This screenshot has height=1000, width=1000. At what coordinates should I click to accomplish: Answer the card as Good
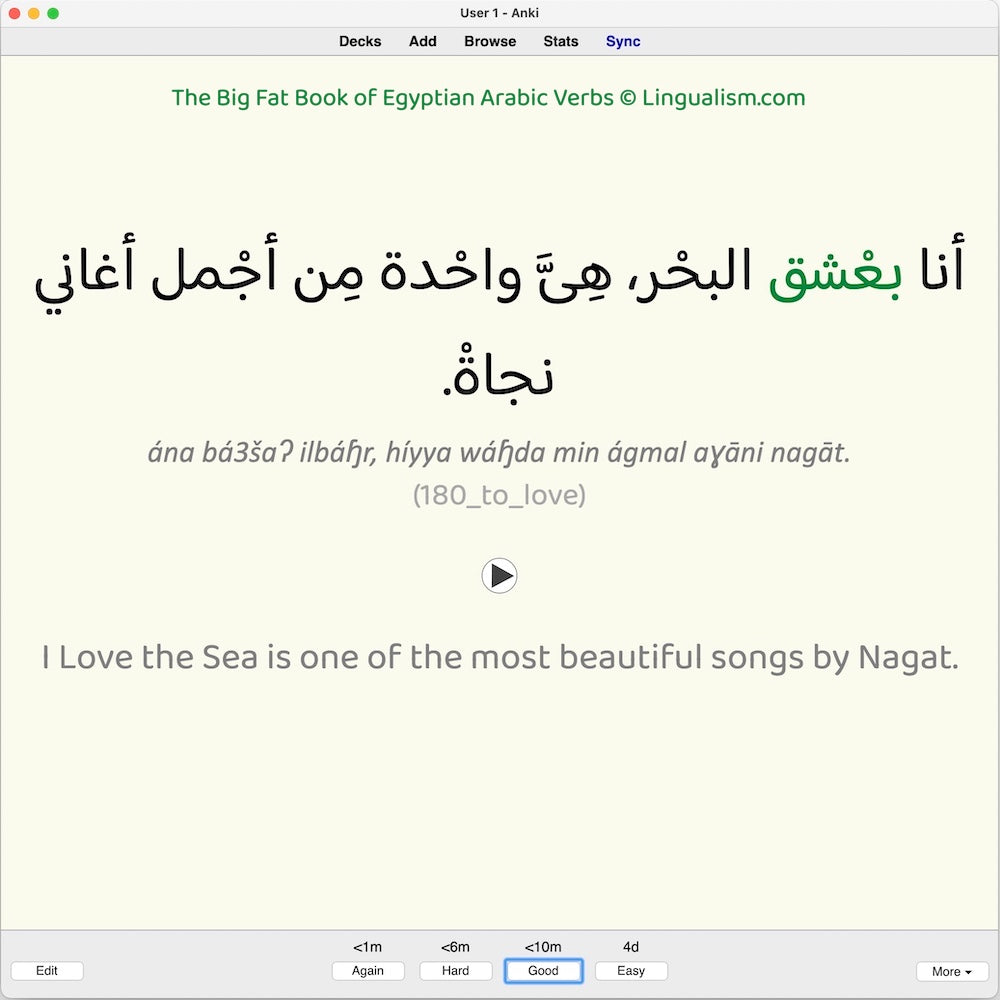tap(543, 971)
